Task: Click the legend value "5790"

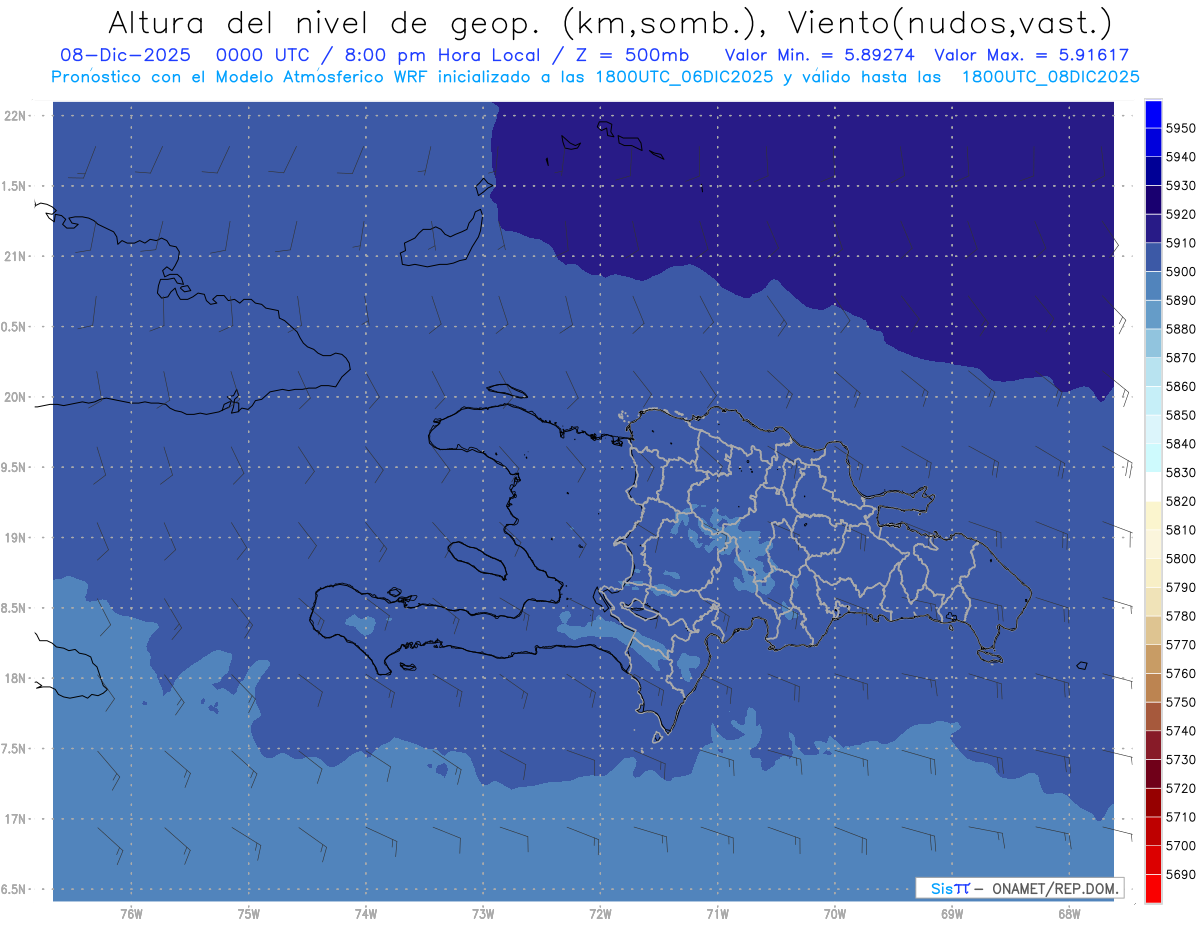Action: [1180, 587]
